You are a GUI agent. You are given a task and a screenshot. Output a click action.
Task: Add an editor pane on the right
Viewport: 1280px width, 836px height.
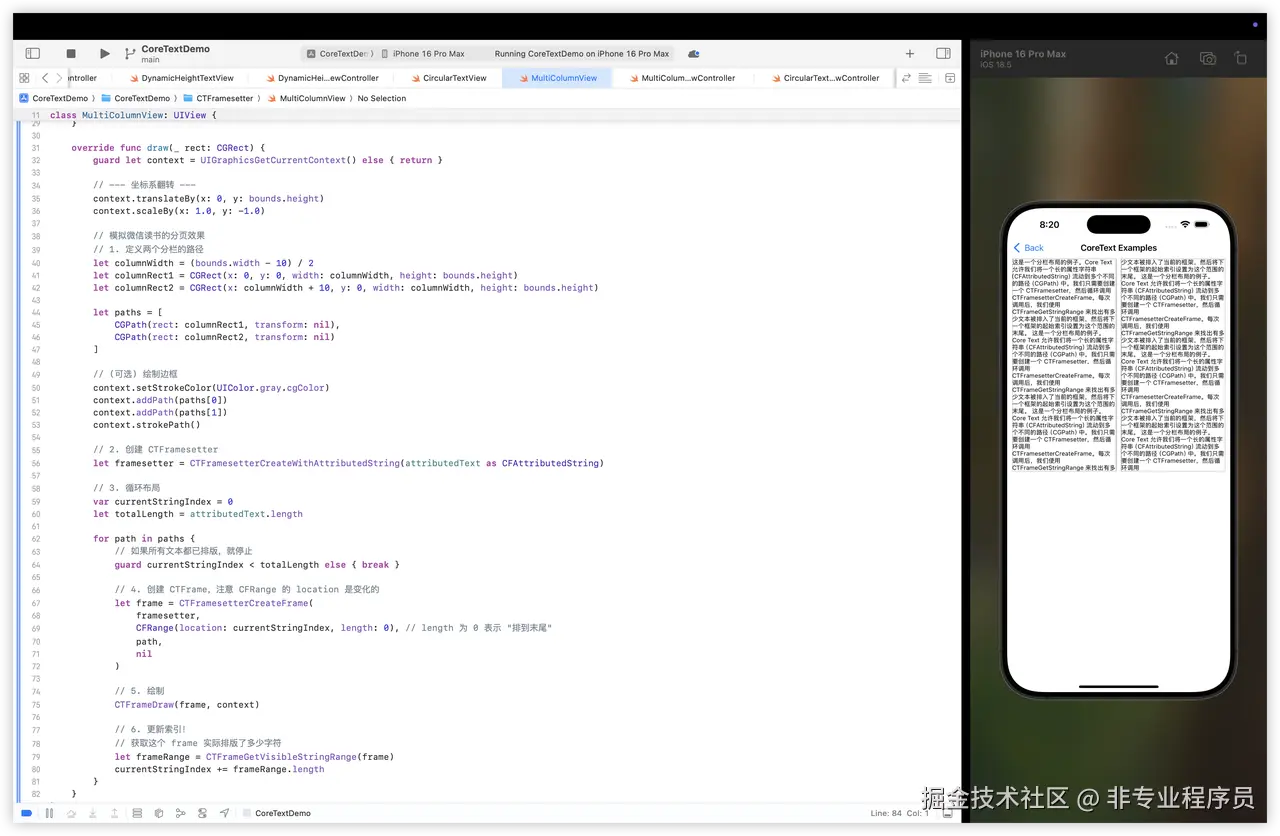(950, 78)
